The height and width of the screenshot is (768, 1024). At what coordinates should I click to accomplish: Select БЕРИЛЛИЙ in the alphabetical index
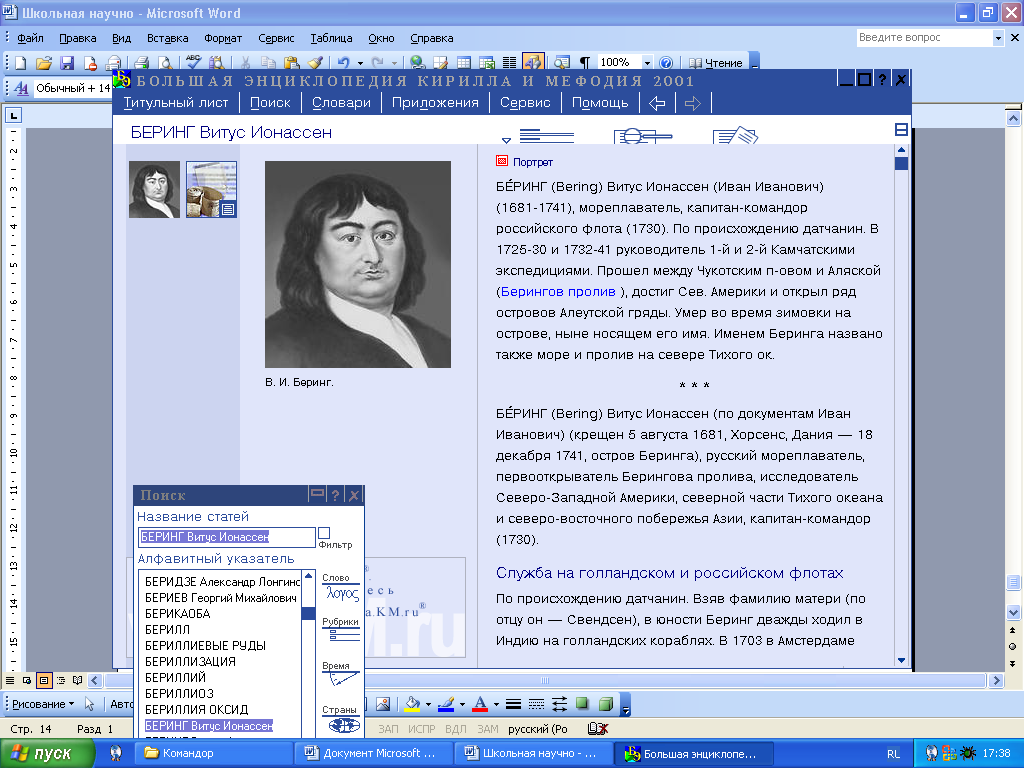click(x=175, y=677)
